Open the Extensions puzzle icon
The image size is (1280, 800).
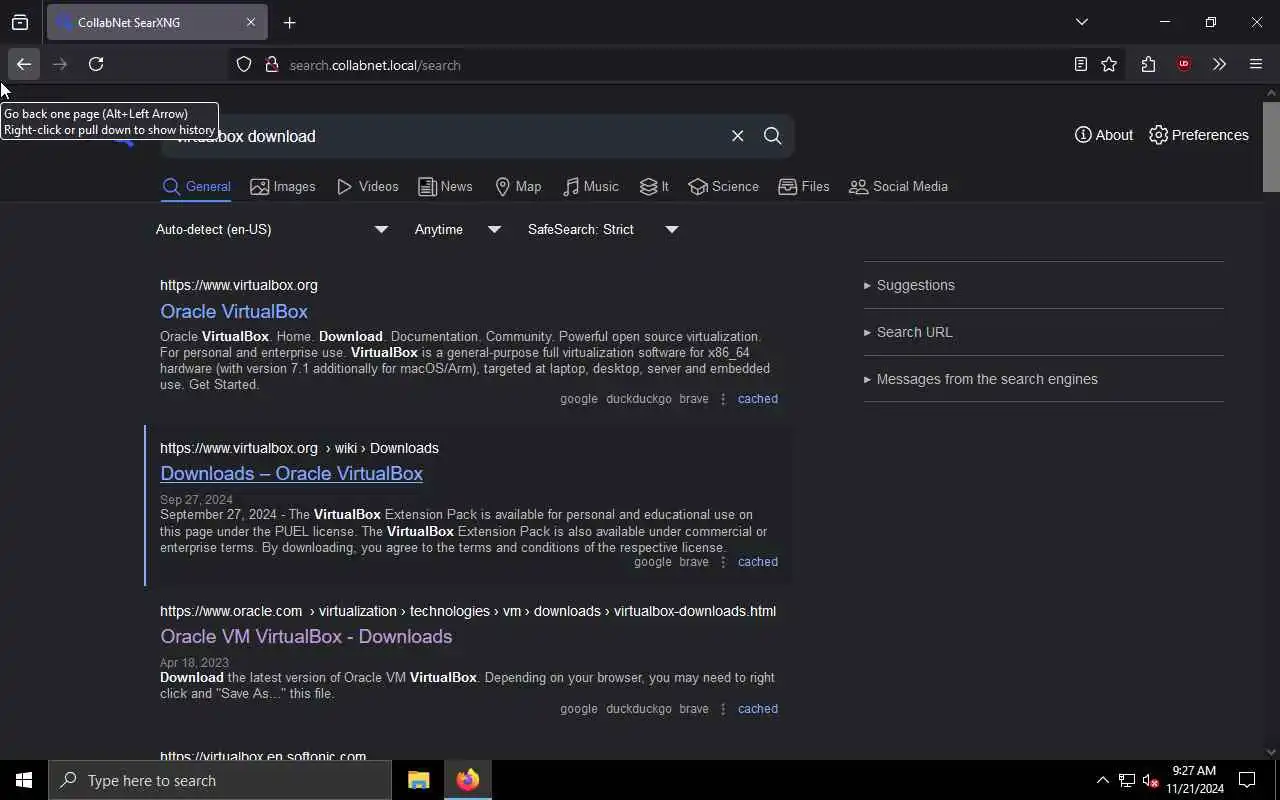(x=1148, y=65)
